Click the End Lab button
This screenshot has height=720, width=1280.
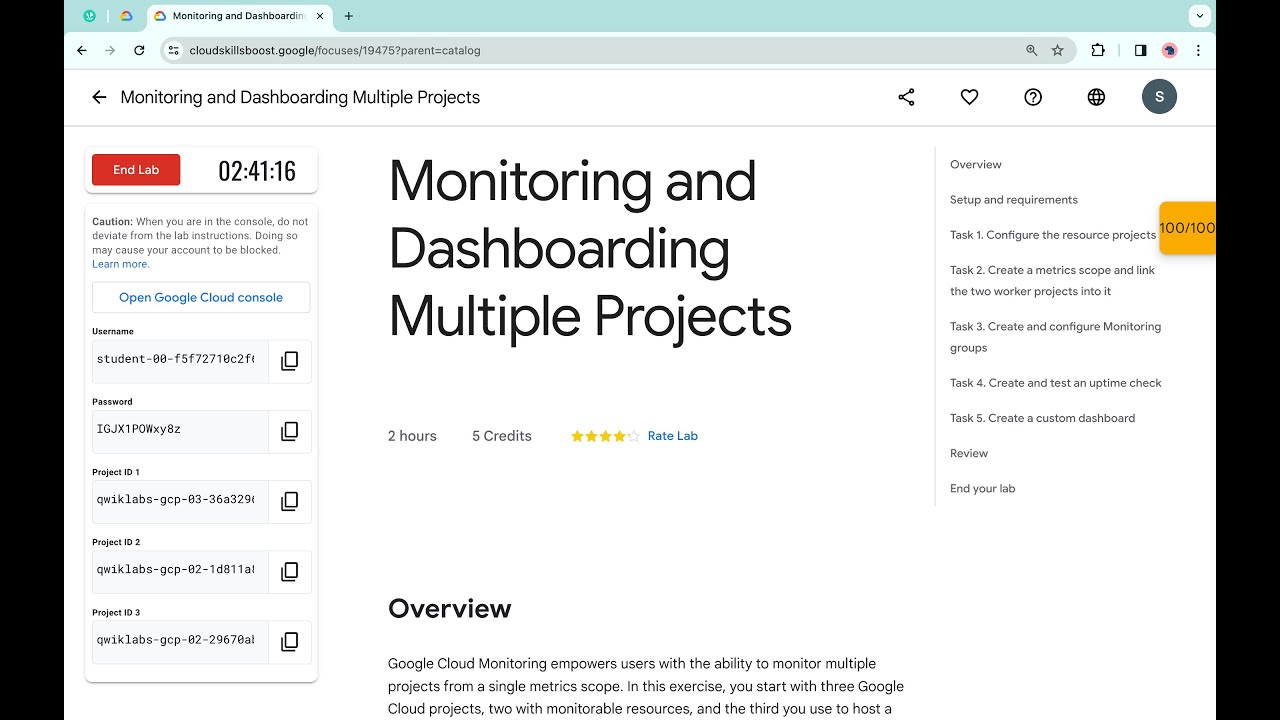pyautogui.click(x=136, y=170)
